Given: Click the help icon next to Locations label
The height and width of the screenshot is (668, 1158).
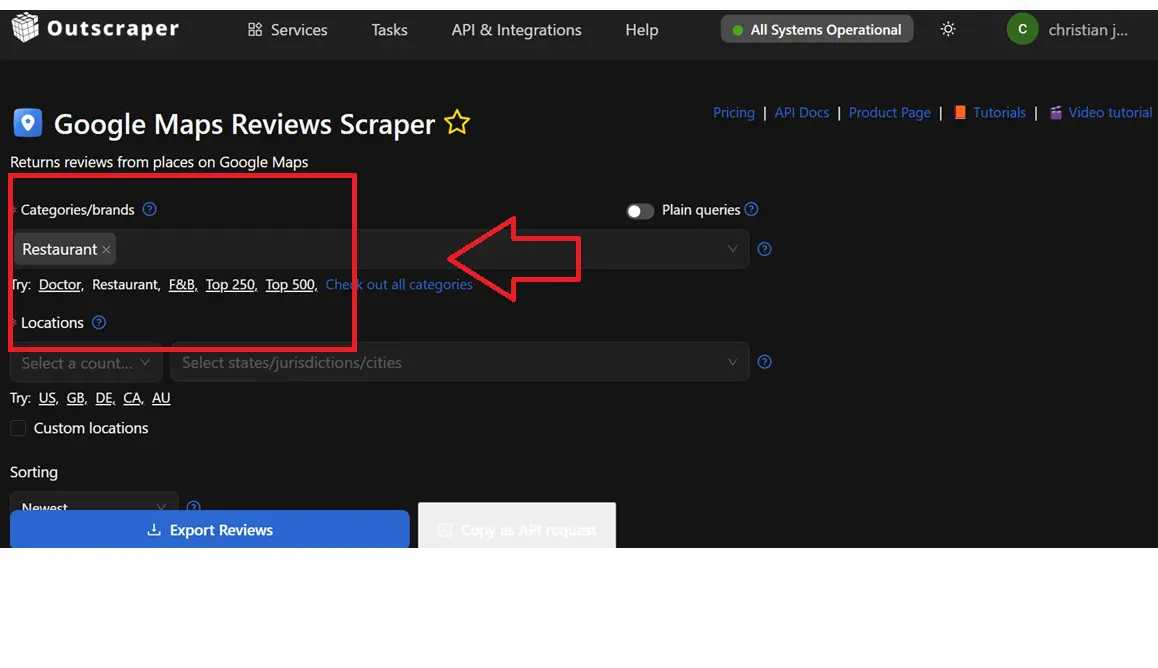Looking at the screenshot, I should pyautogui.click(x=99, y=322).
